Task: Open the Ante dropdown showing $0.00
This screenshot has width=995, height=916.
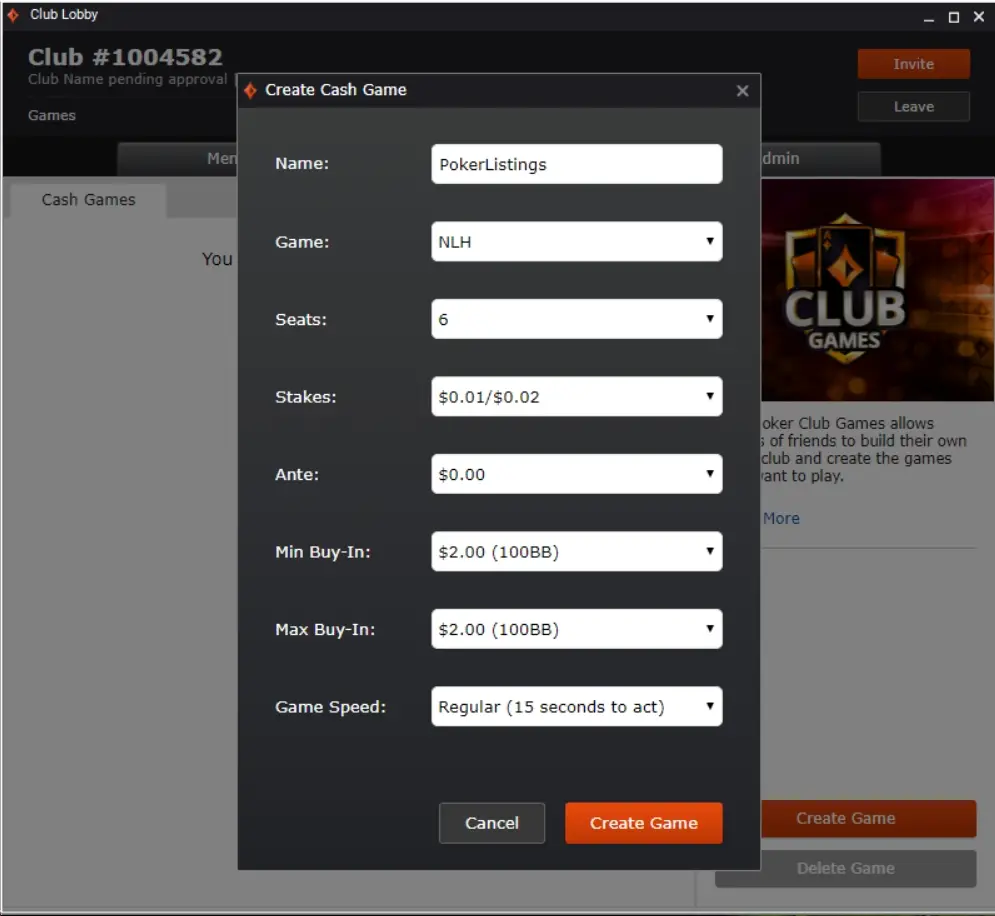Action: click(576, 474)
